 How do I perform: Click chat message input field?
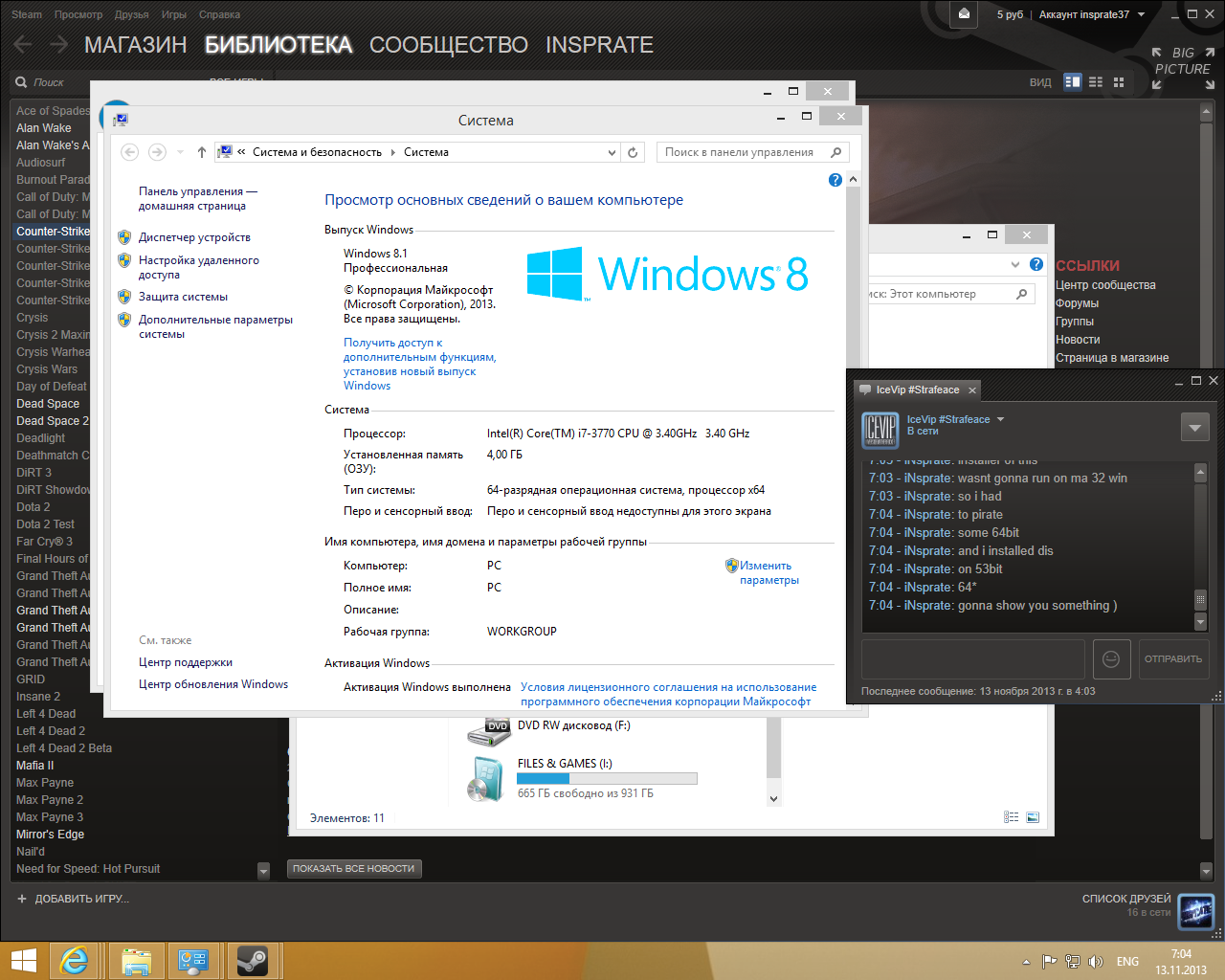pyautogui.click(x=973, y=658)
